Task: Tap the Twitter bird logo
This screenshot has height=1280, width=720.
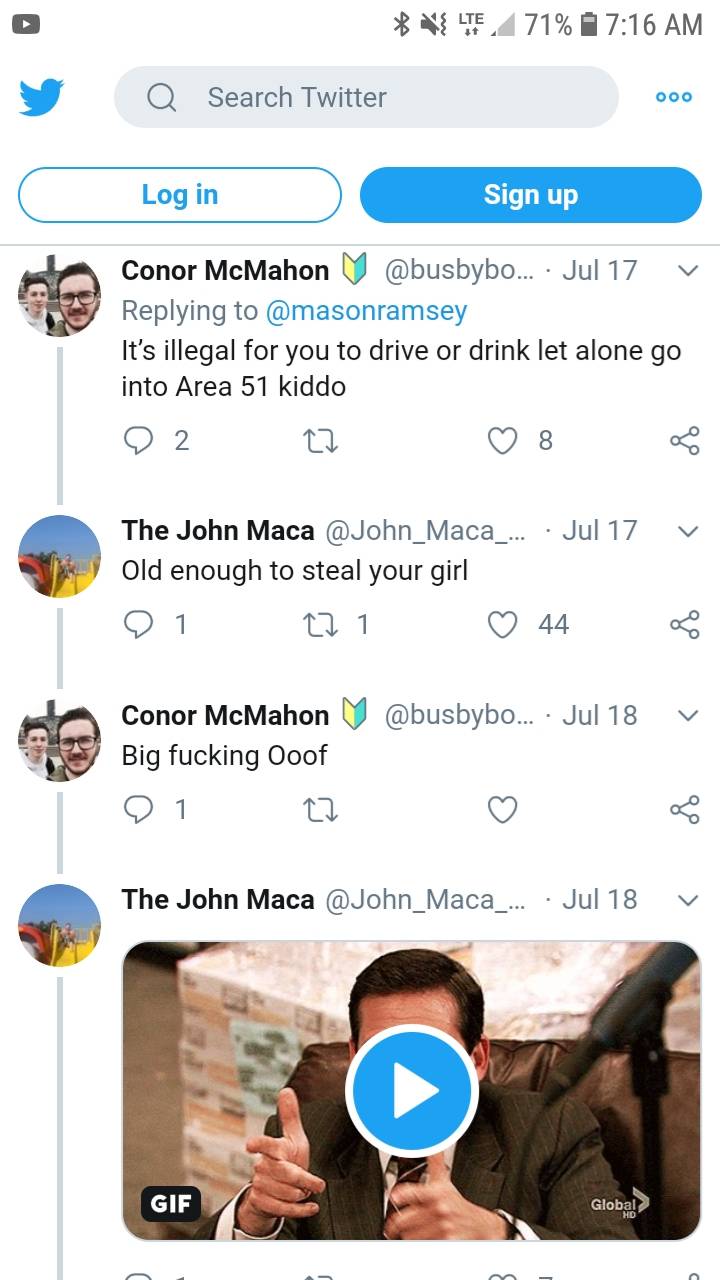Action: point(42,97)
